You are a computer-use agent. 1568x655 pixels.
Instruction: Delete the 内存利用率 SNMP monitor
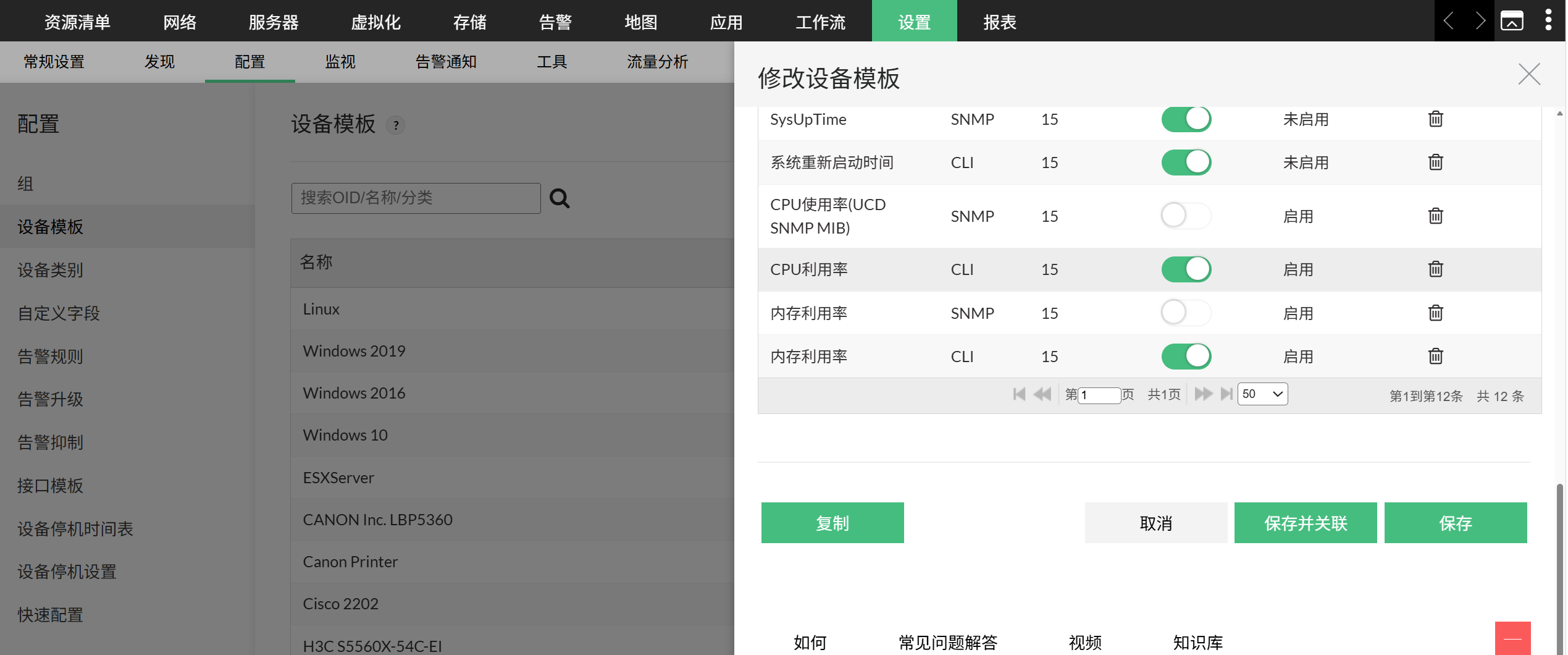pyautogui.click(x=1435, y=313)
